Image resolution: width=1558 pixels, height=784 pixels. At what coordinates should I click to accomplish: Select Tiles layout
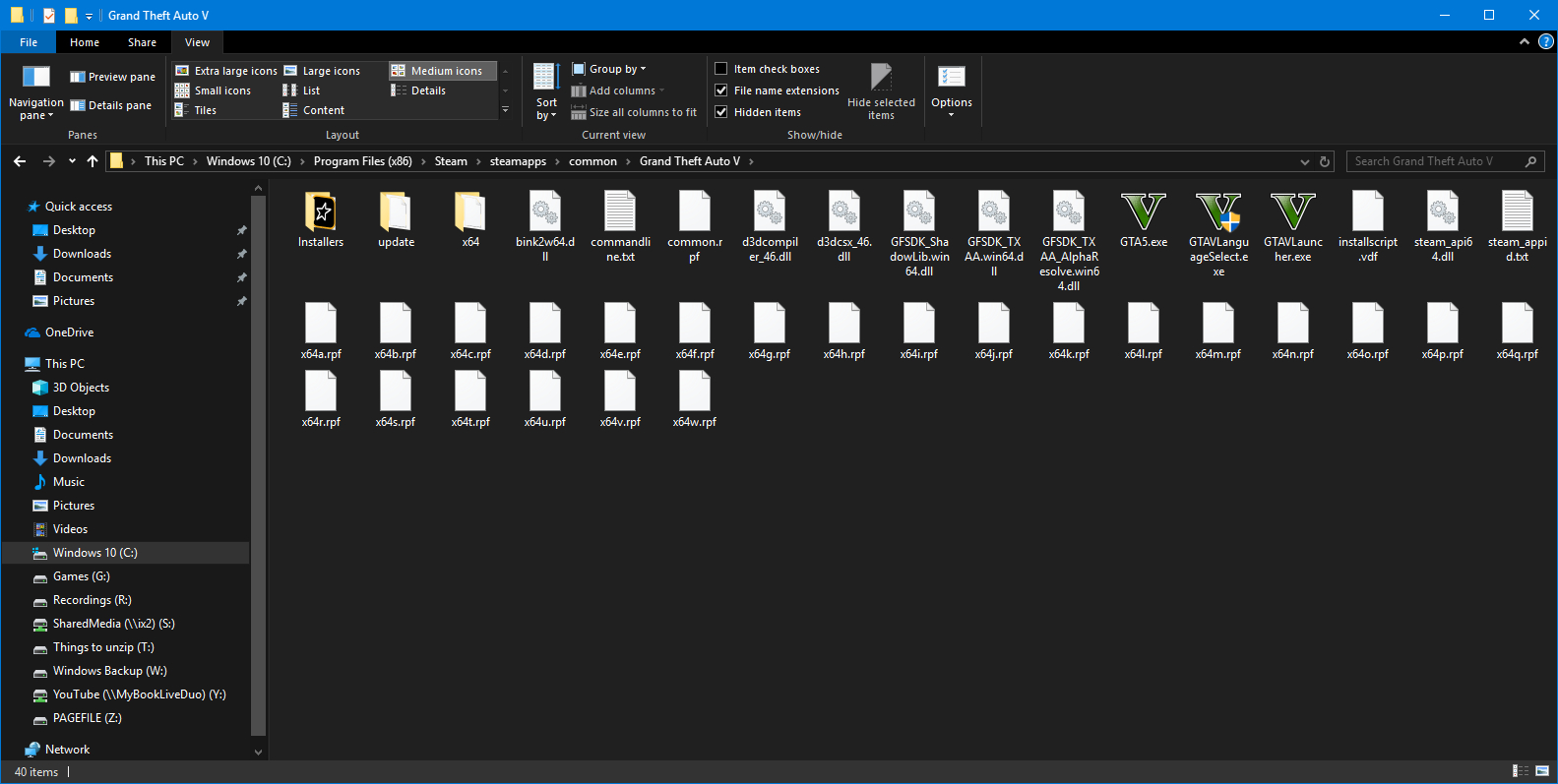click(196, 110)
